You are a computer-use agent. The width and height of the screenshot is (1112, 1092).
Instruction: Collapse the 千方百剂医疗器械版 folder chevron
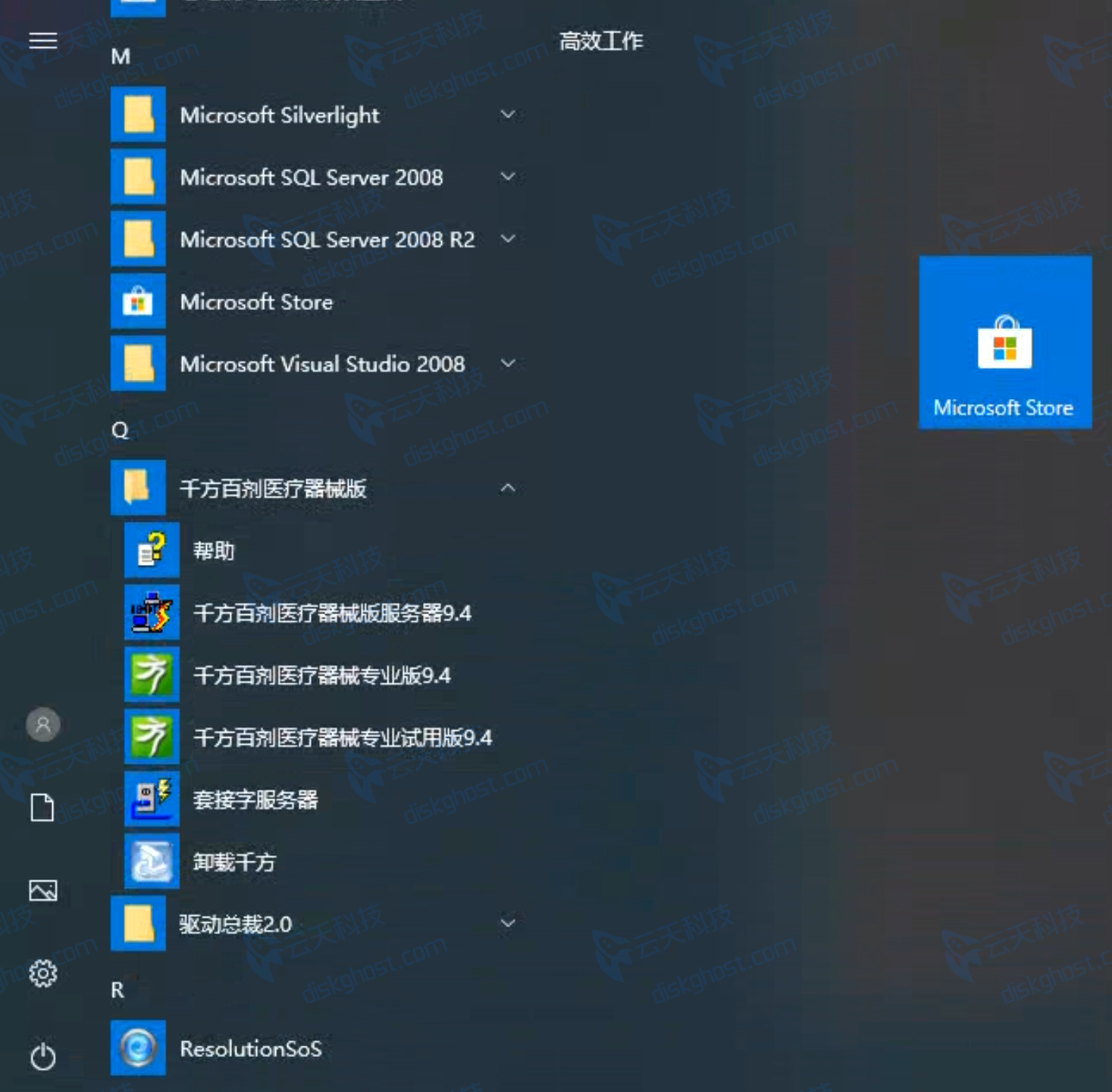(508, 488)
